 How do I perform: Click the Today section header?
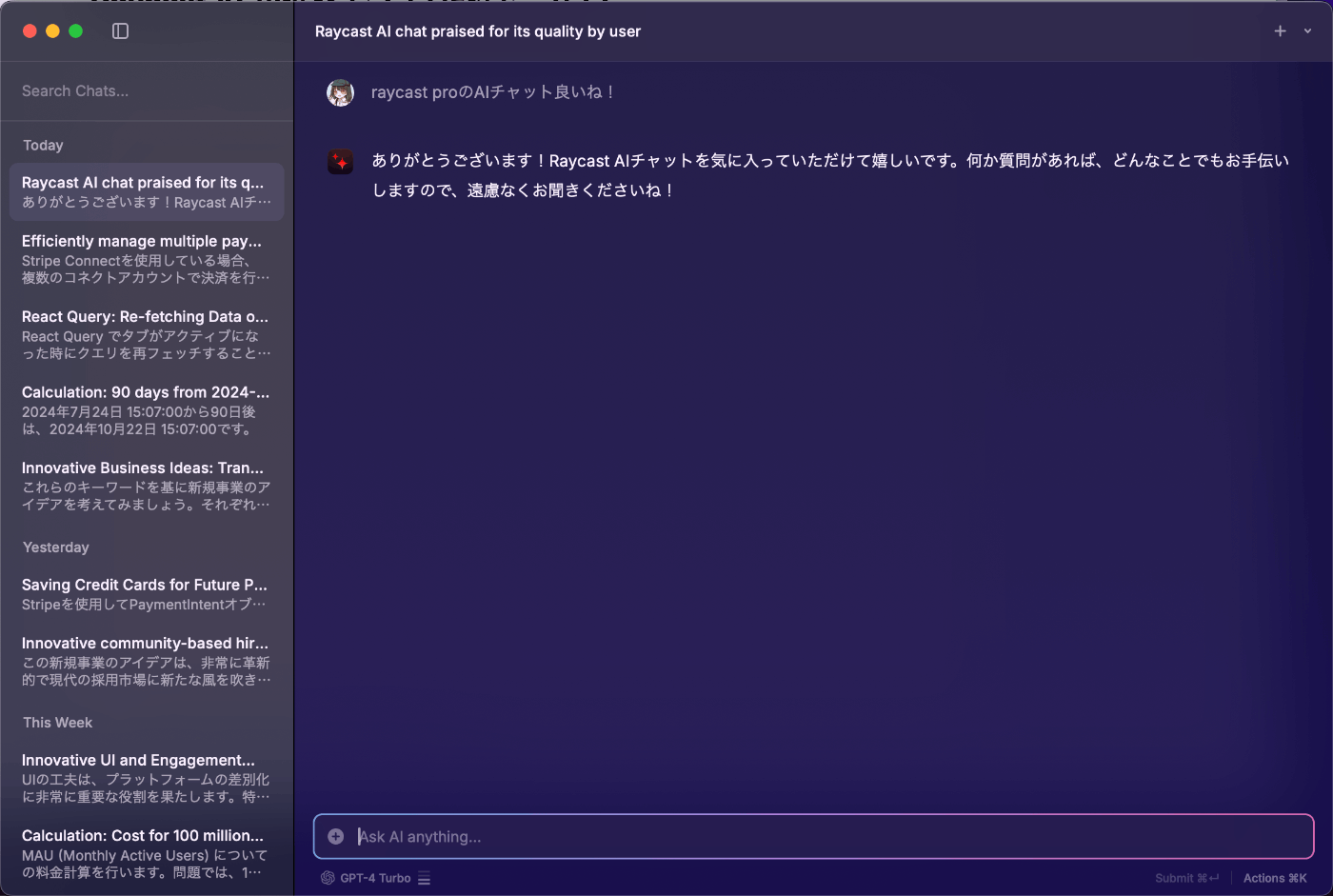43,146
